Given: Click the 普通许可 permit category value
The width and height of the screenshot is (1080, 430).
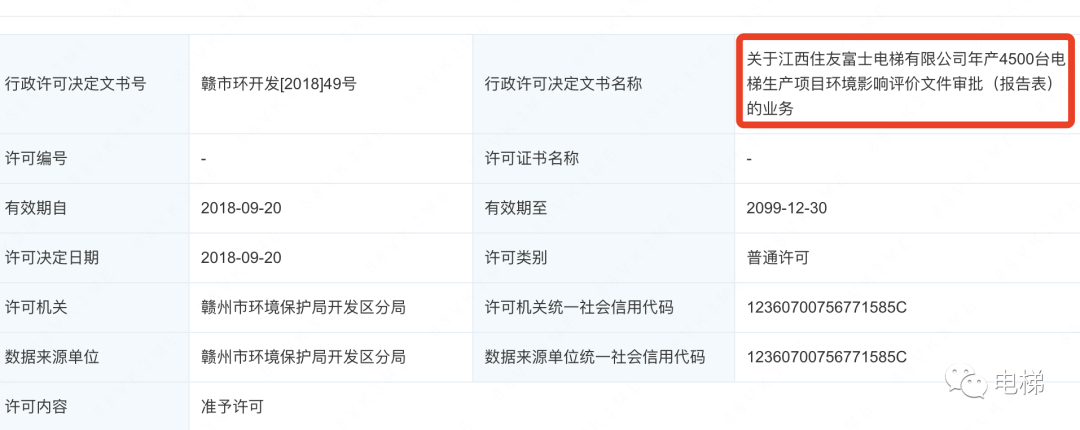Looking at the screenshot, I should tap(778, 258).
